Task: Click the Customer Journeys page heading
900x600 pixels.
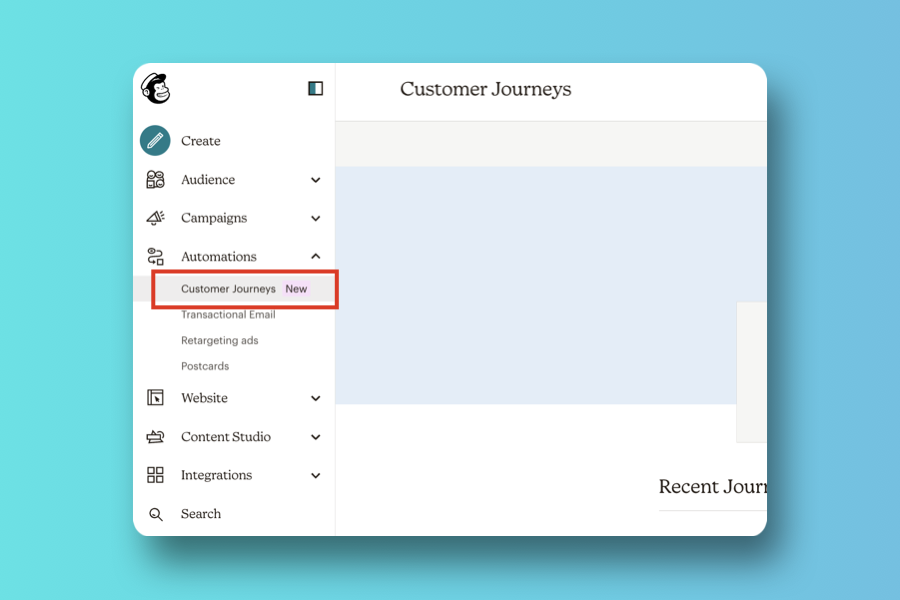Action: (x=486, y=89)
